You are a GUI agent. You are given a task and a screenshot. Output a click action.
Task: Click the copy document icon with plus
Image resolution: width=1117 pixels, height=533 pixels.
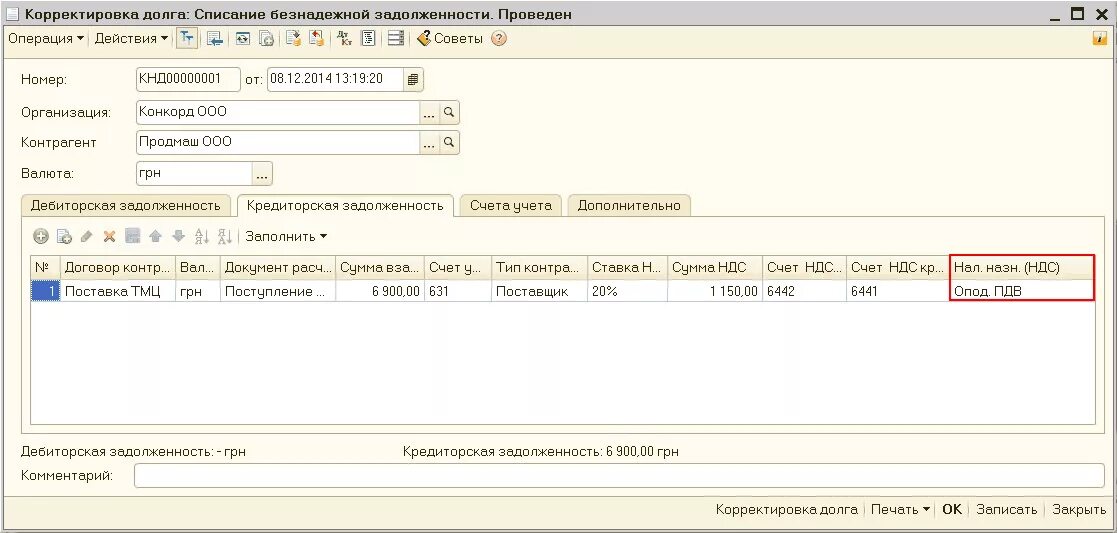266,38
